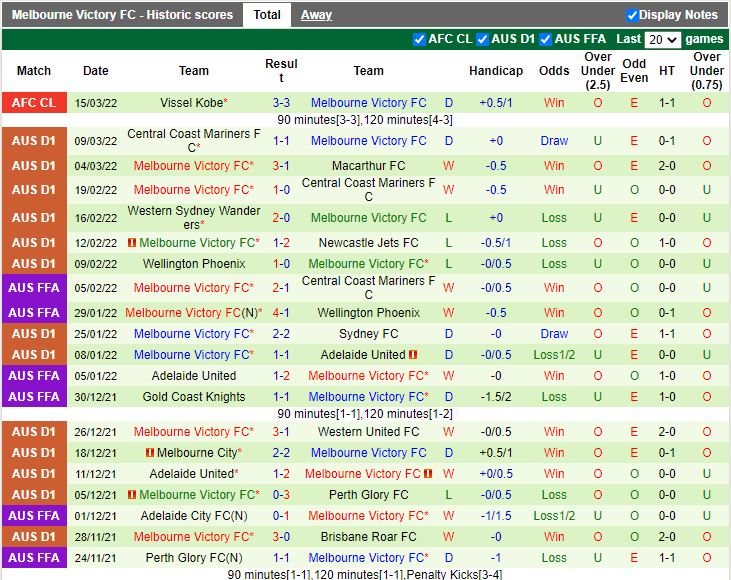The width and height of the screenshot is (731, 580).
Task: Click Newcastle Jets FC team name
Action: [368, 242]
